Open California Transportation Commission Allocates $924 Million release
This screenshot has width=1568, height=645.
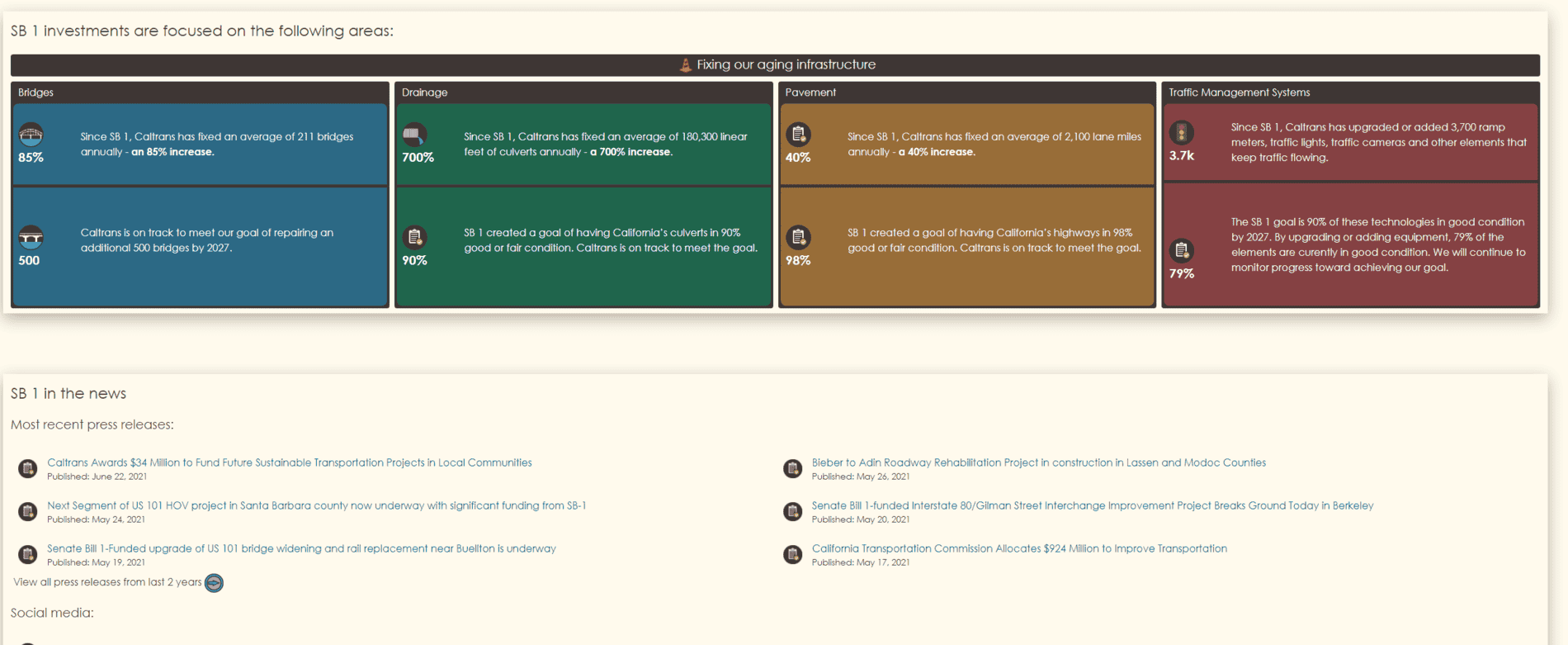click(x=1019, y=548)
